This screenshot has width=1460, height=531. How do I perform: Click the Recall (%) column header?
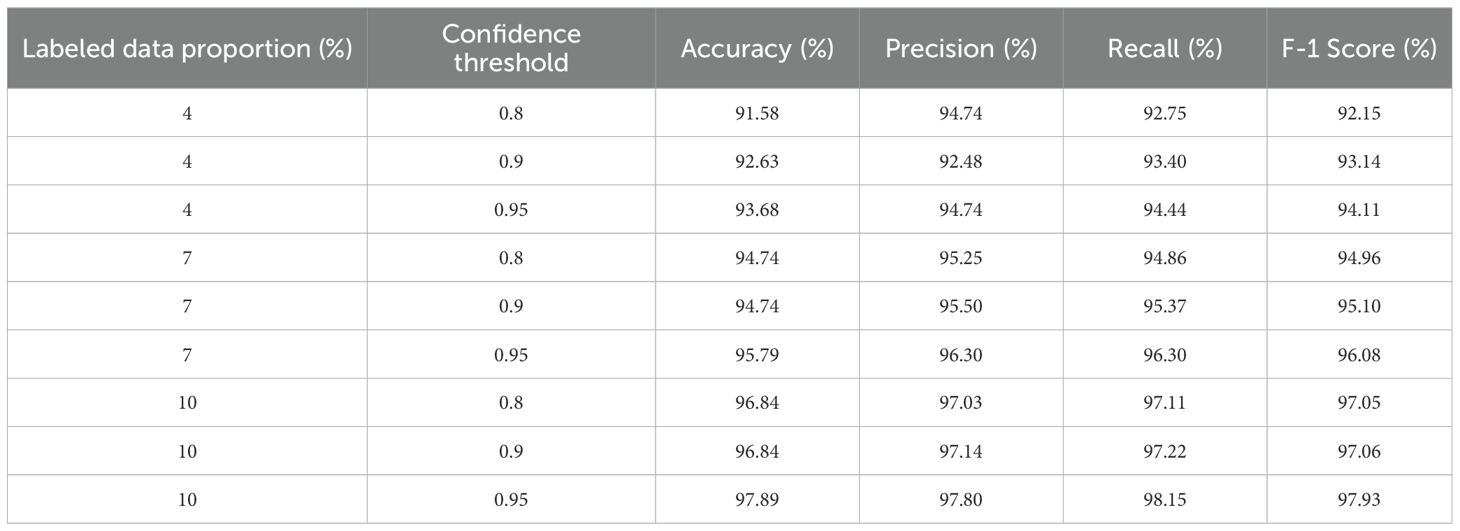click(1164, 49)
